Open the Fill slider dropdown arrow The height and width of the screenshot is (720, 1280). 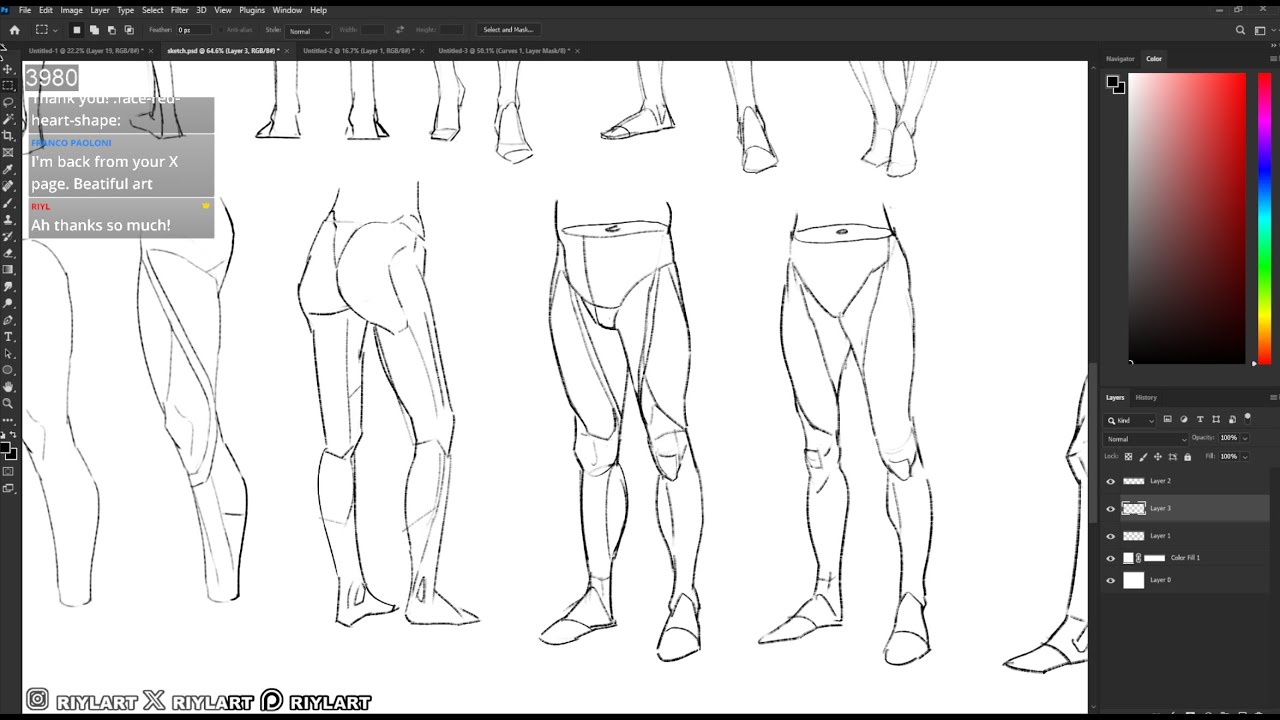coord(1245,456)
